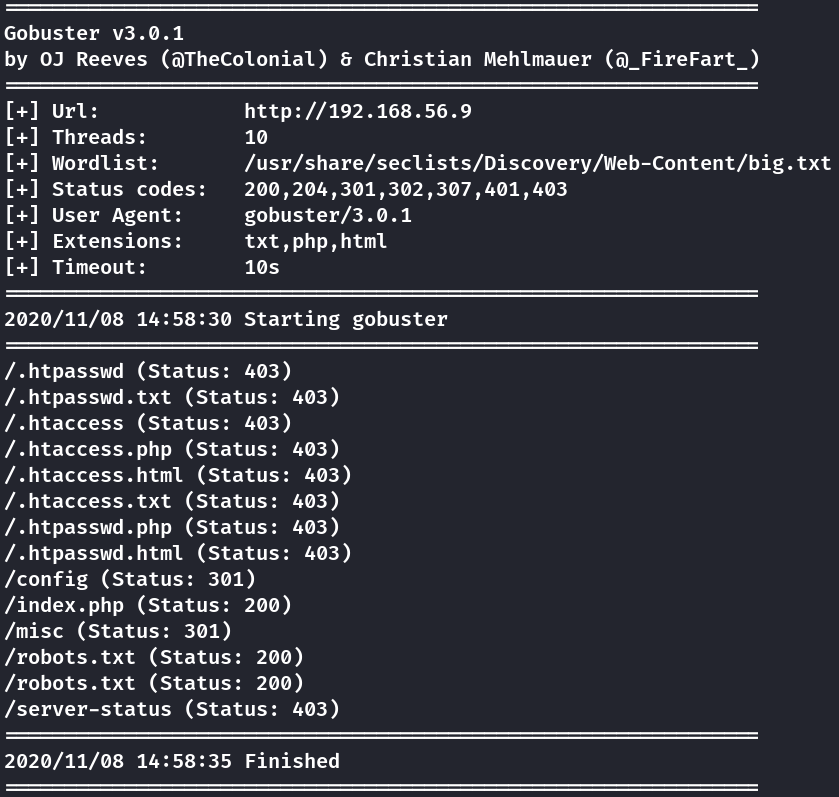Click the target URL http://192.168.56.9

[x=357, y=111]
